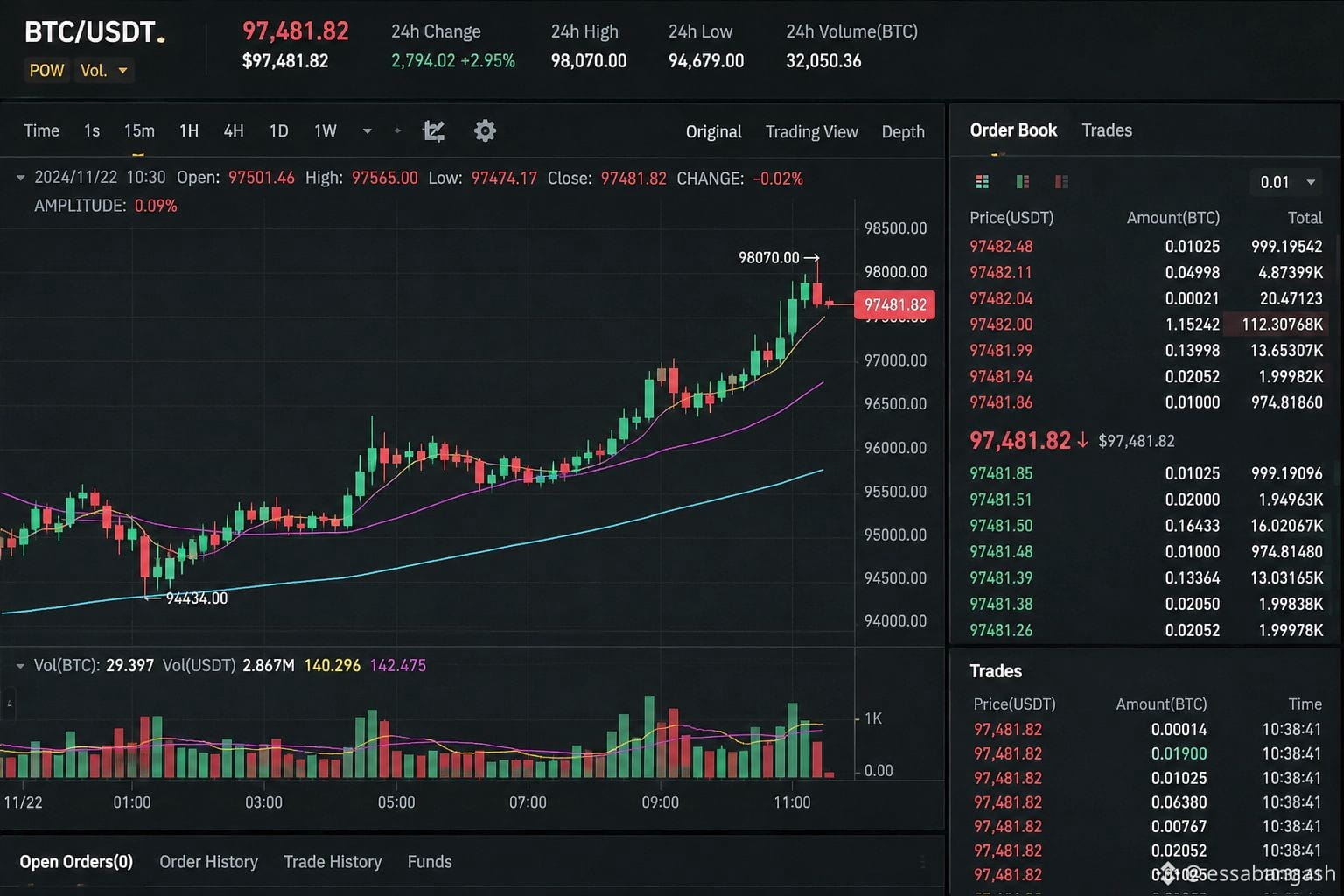Click the trade with amount 0.01900
Screen dimensions: 1344x896
click(x=1148, y=754)
